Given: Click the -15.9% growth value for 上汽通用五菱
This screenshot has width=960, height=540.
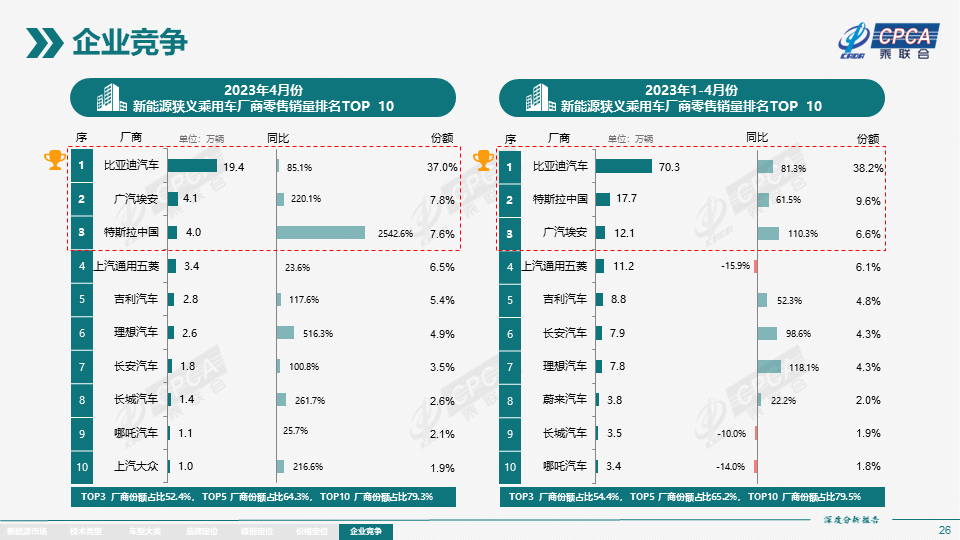Looking at the screenshot, I should click(x=735, y=266).
